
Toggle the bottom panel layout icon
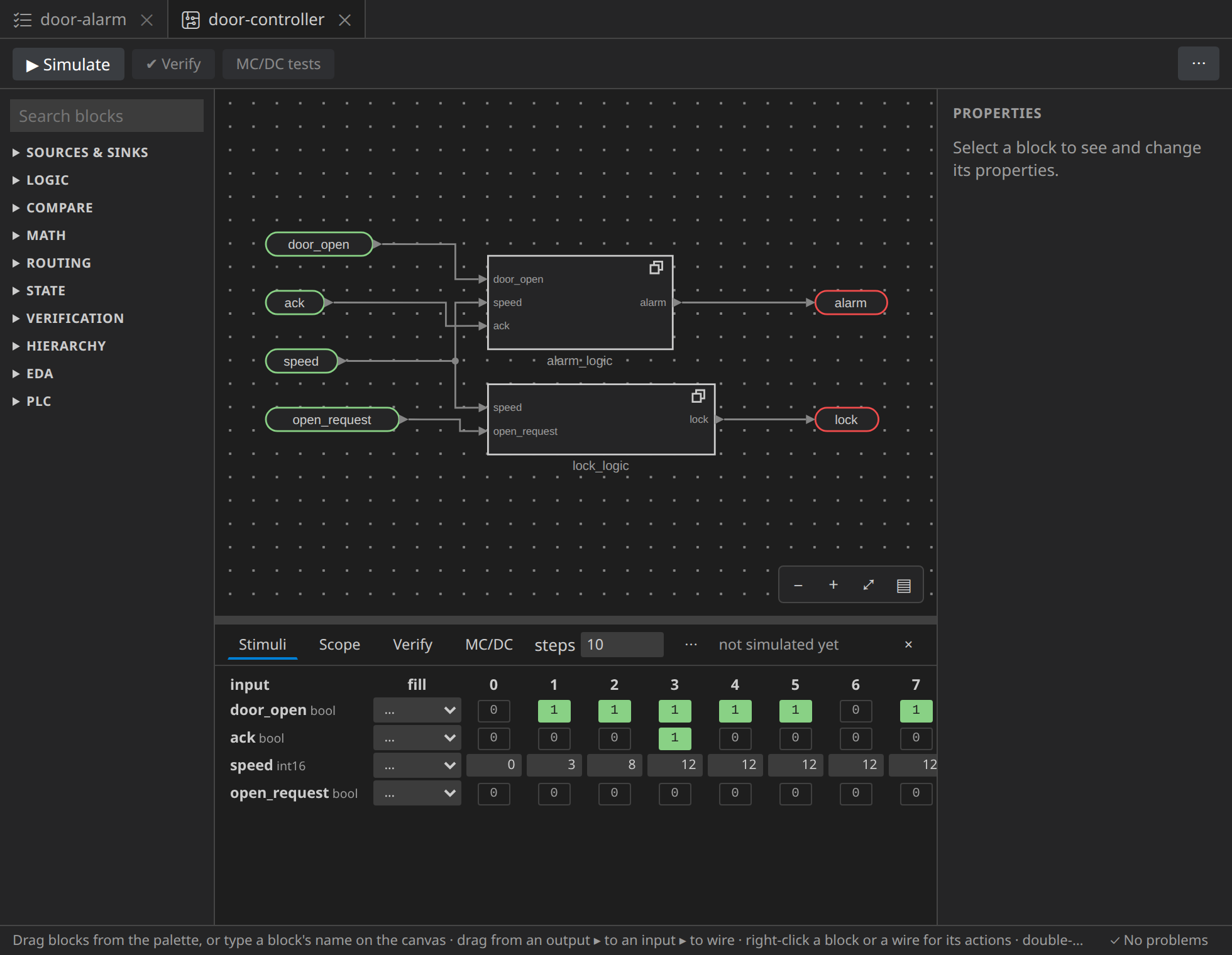click(903, 585)
